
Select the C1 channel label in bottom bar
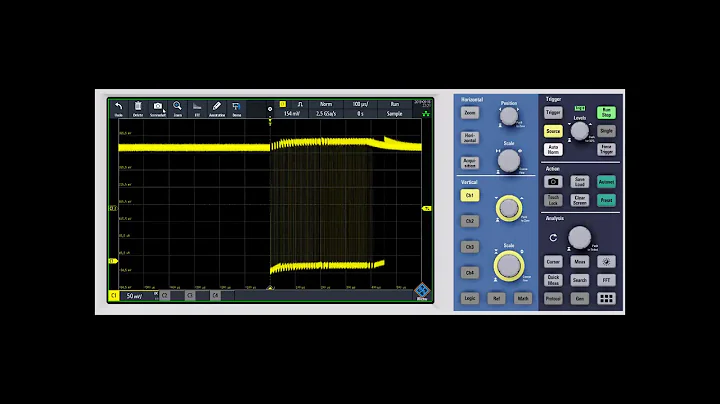[114, 296]
